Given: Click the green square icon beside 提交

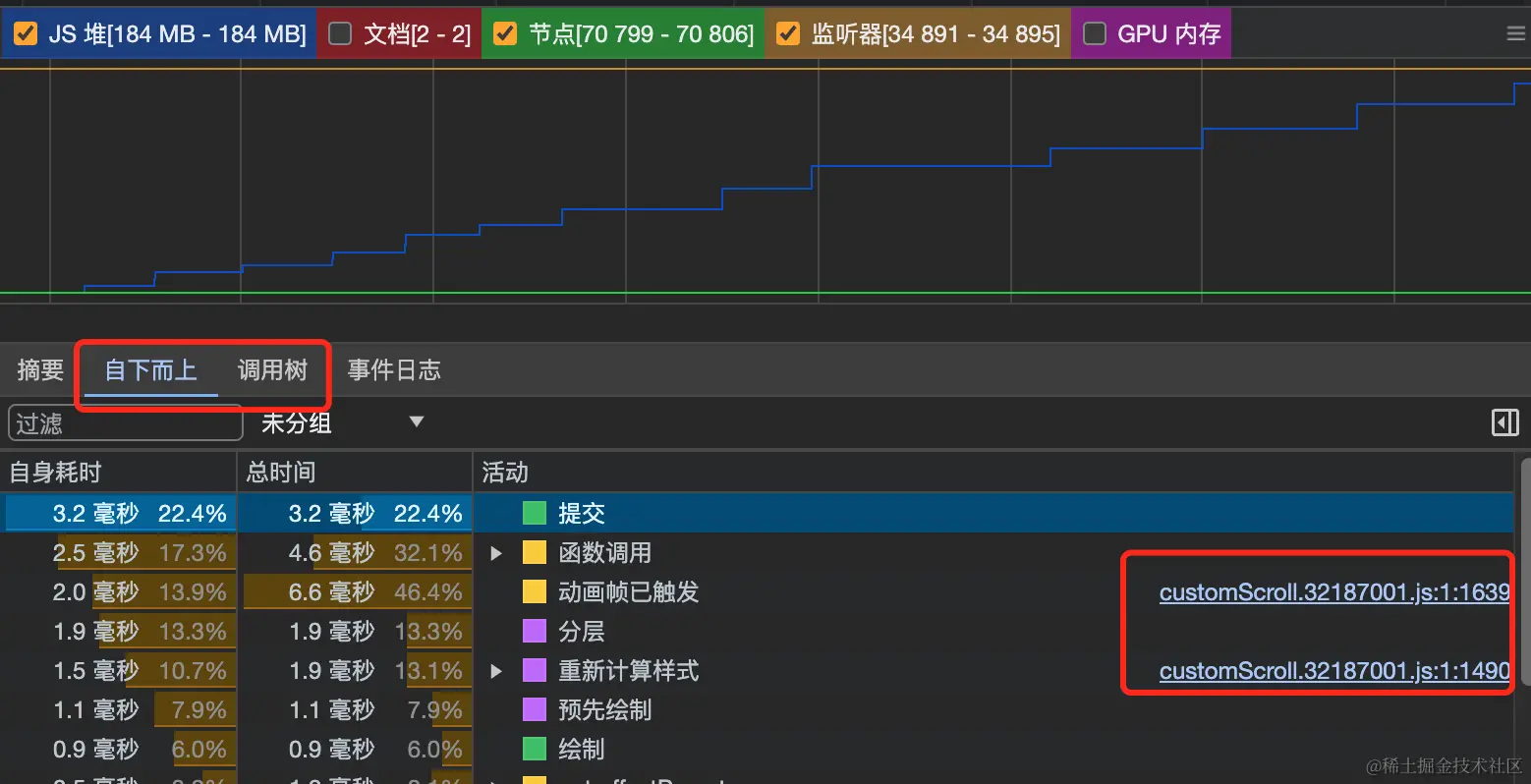Looking at the screenshot, I should pyautogui.click(x=534, y=513).
